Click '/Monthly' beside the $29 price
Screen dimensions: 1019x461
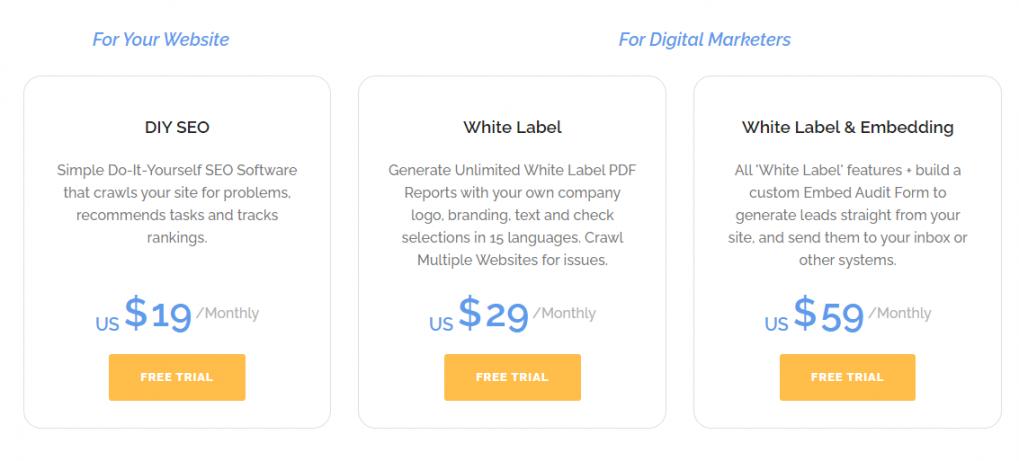pyautogui.click(x=563, y=313)
